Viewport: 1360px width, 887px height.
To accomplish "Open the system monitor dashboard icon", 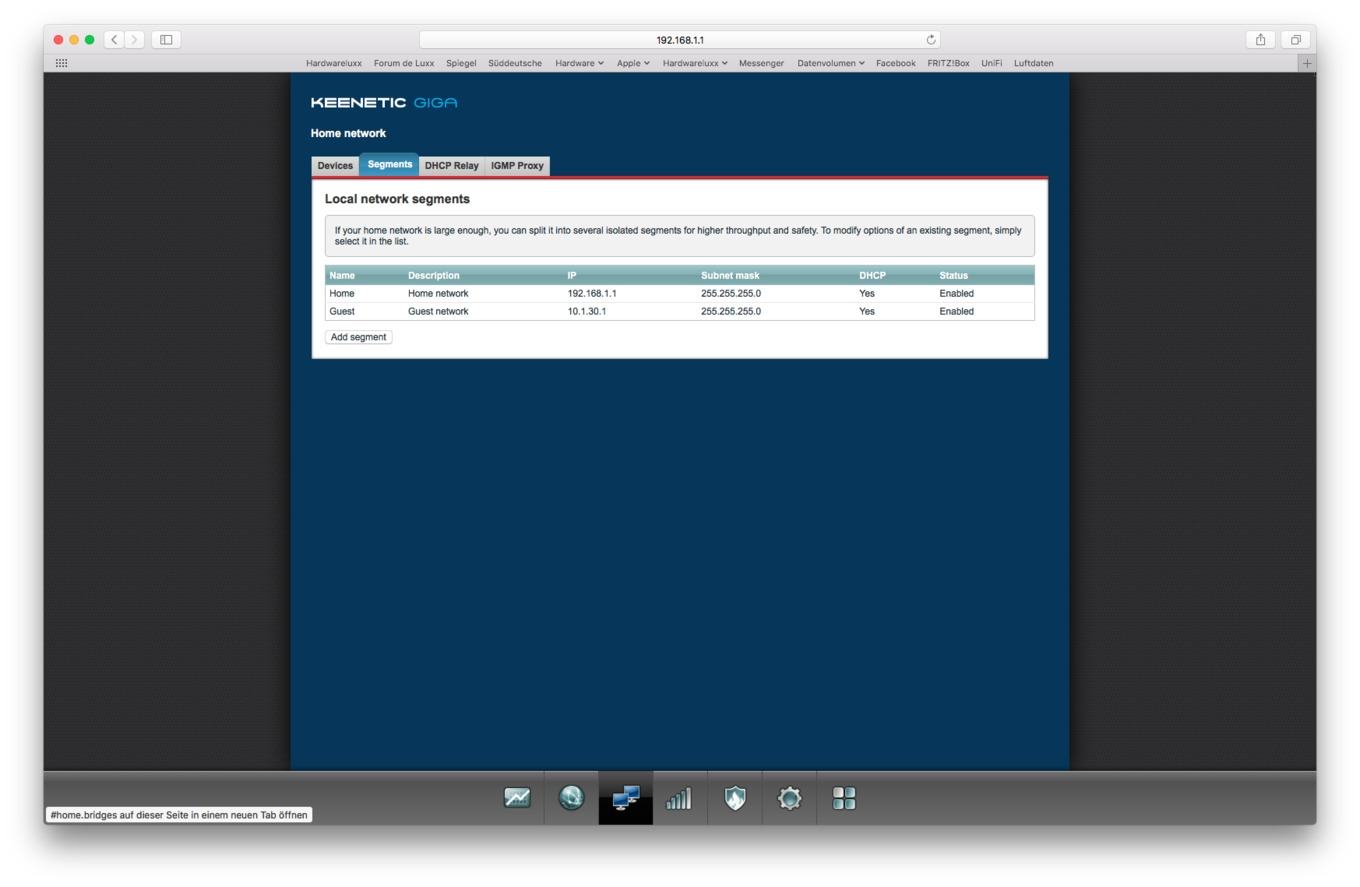I will (x=517, y=798).
